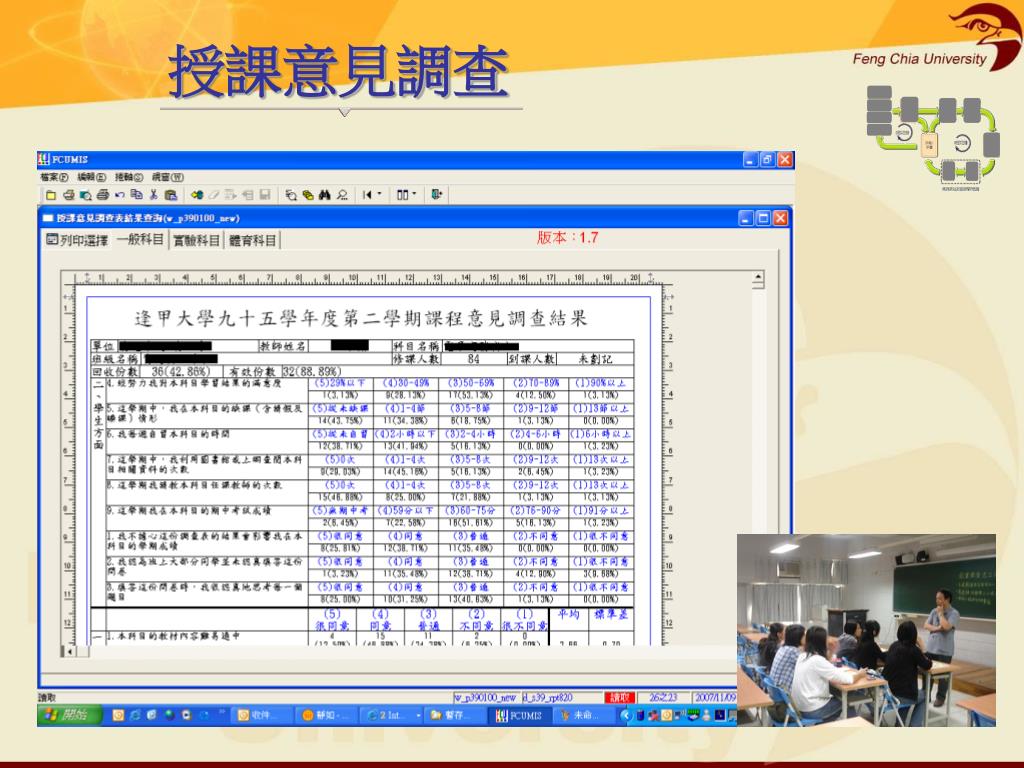Click the undo arrow toolbar icon

tap(120, 195)
